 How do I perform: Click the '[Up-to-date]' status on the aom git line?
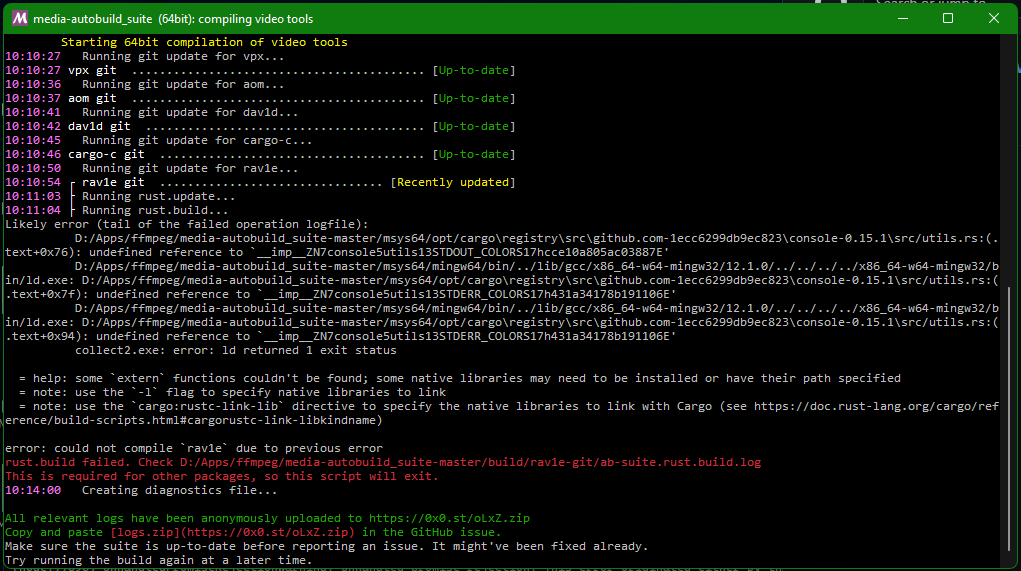(474, 98)
